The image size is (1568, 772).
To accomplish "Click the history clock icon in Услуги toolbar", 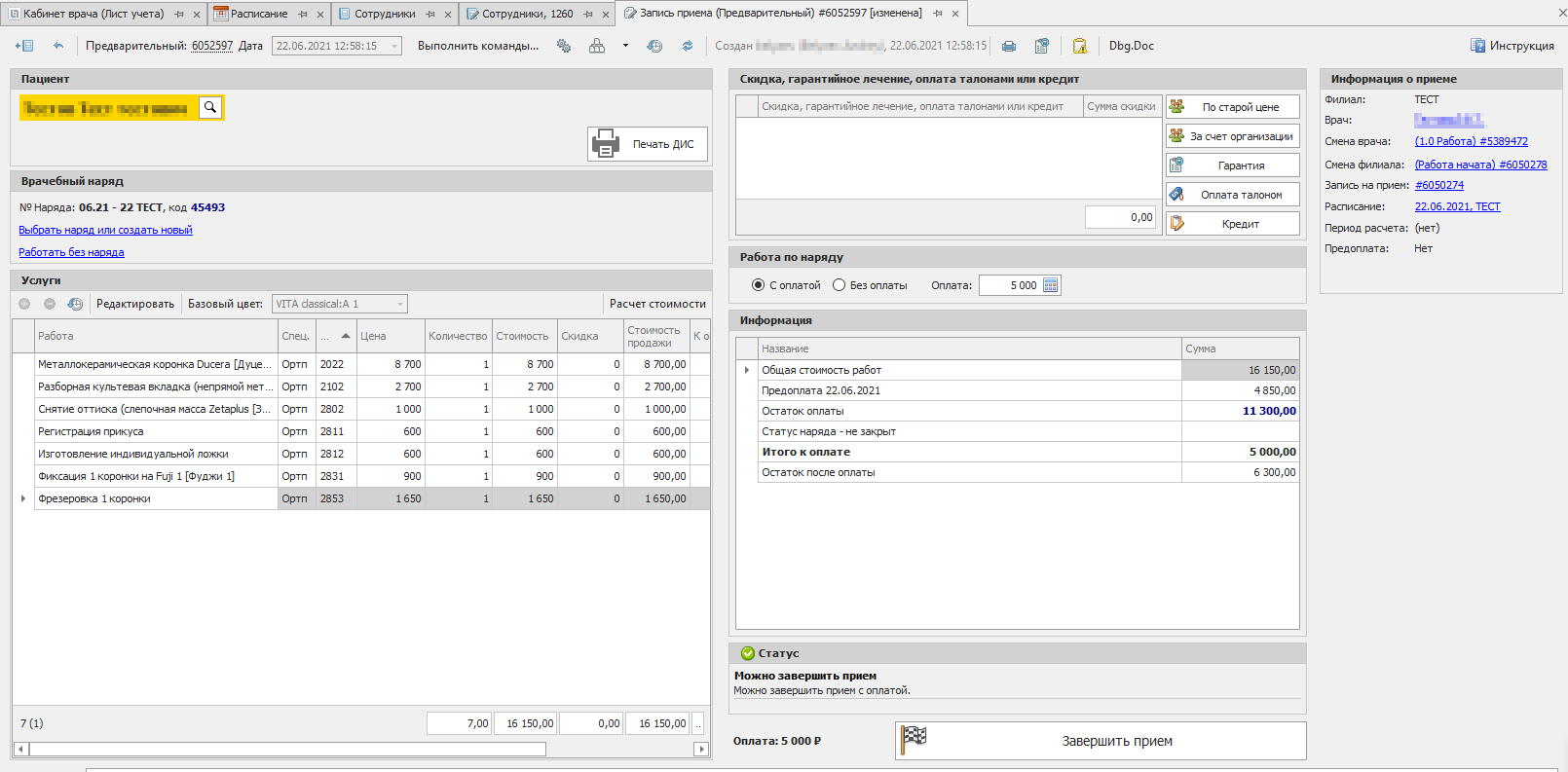I will [75, 304].
